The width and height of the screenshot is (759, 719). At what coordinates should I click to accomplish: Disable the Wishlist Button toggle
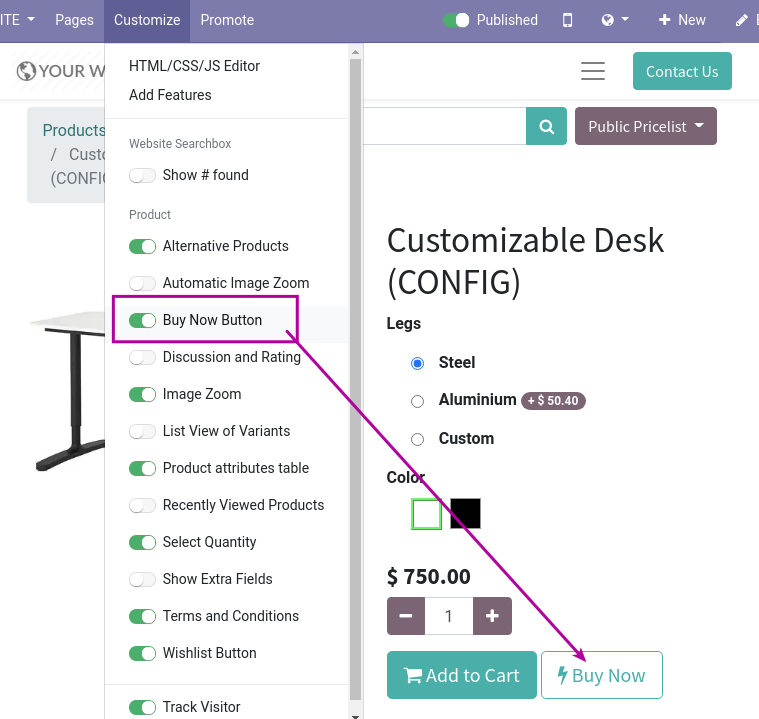coord(142,654)
